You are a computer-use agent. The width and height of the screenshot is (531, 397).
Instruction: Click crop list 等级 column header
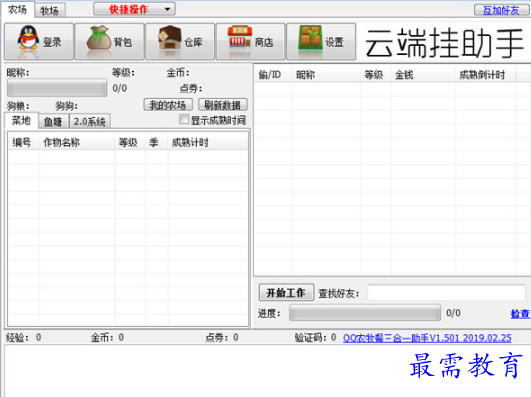pos(130,143)
